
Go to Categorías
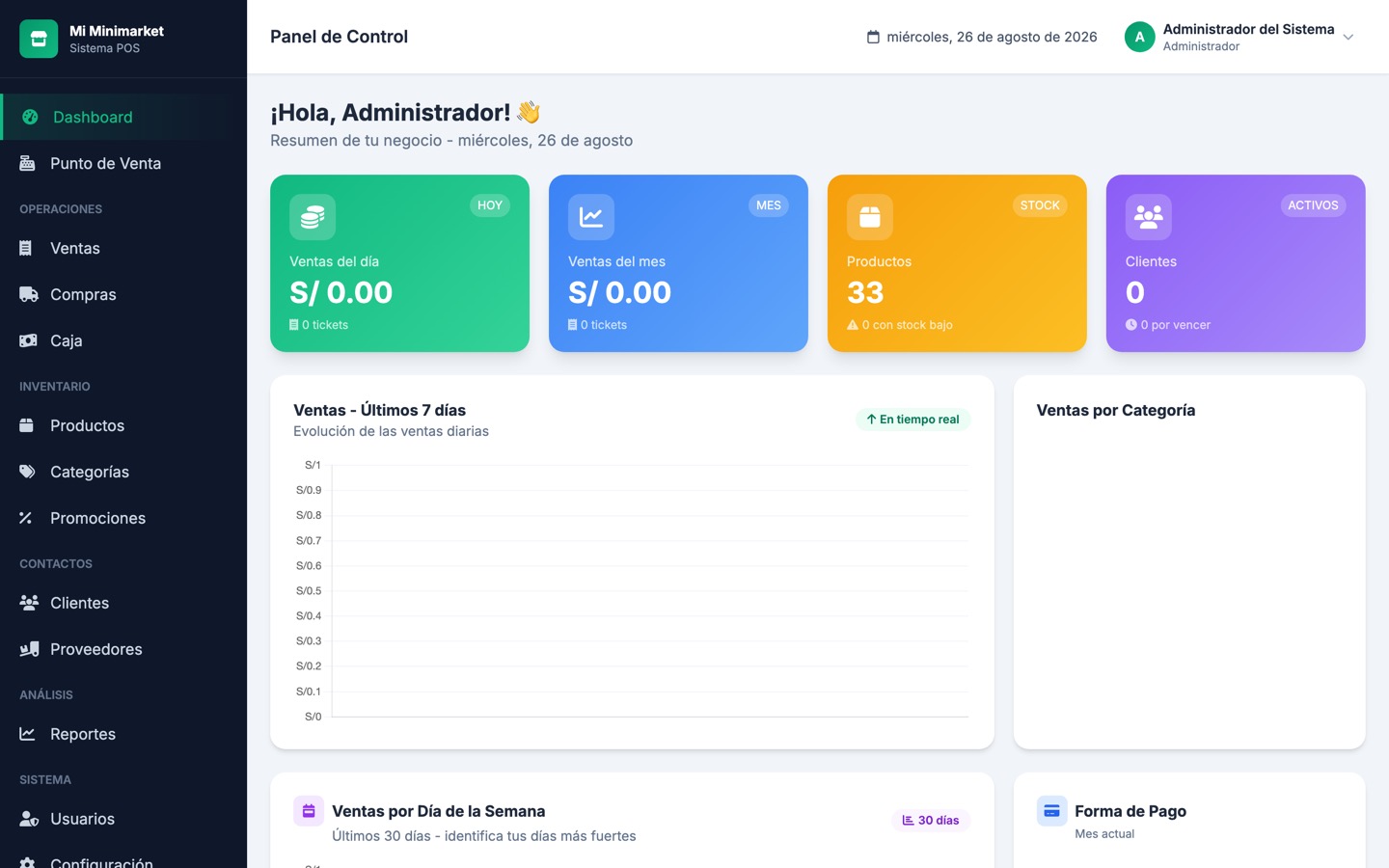tap(123, 472)
